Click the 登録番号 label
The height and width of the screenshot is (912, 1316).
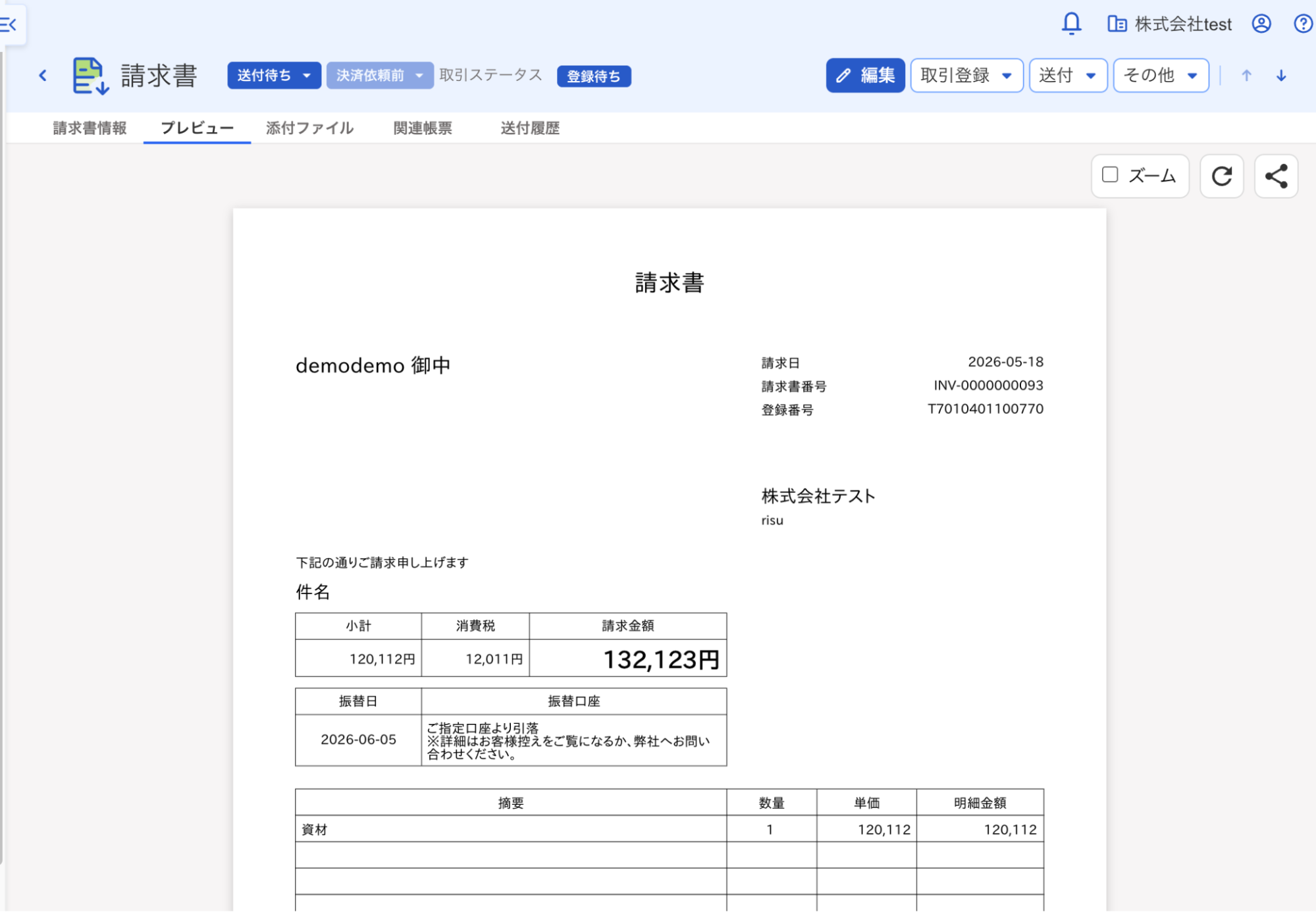coord(787,411)
